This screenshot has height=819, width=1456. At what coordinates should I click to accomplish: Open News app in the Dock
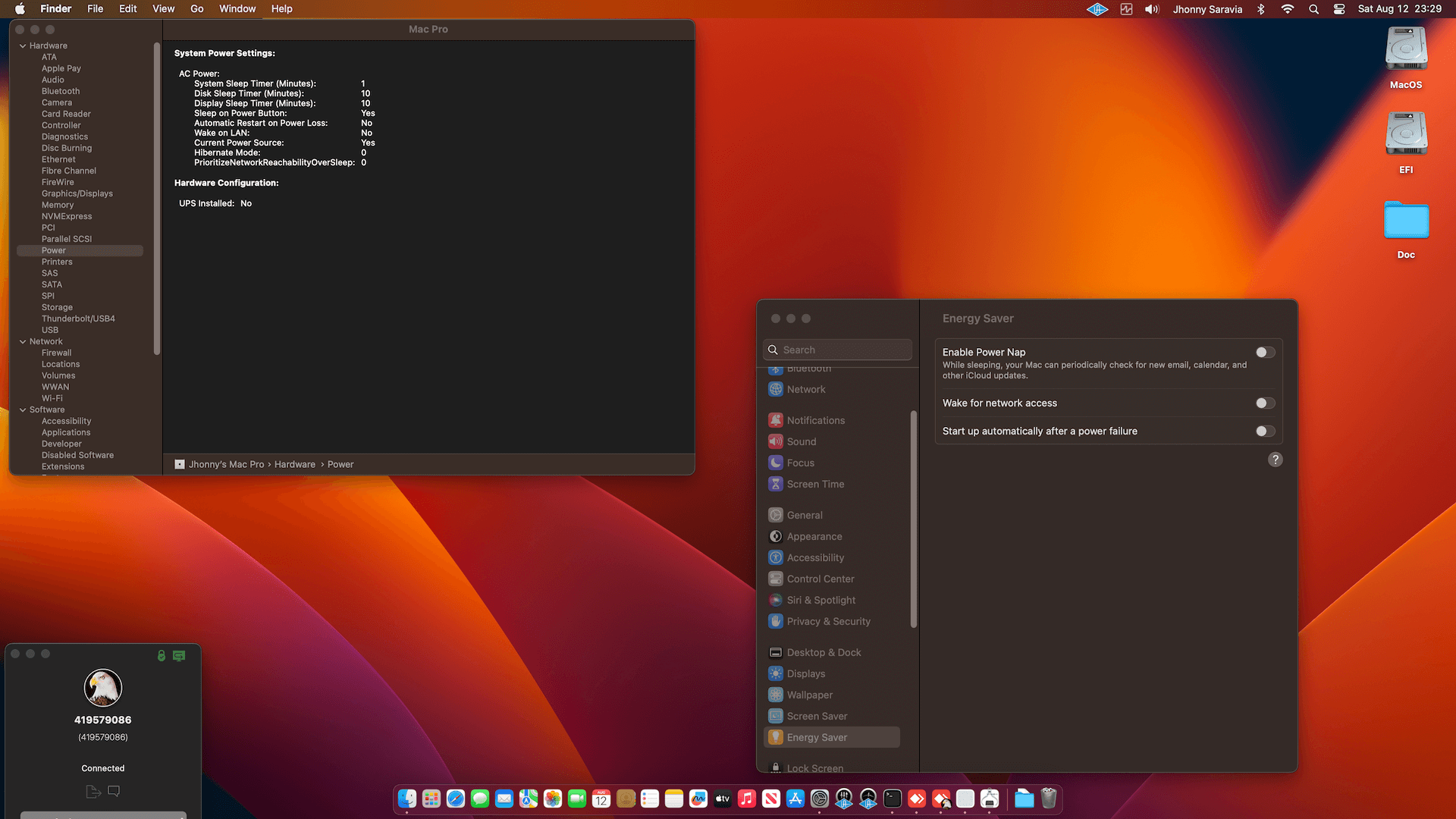(771, 799)
